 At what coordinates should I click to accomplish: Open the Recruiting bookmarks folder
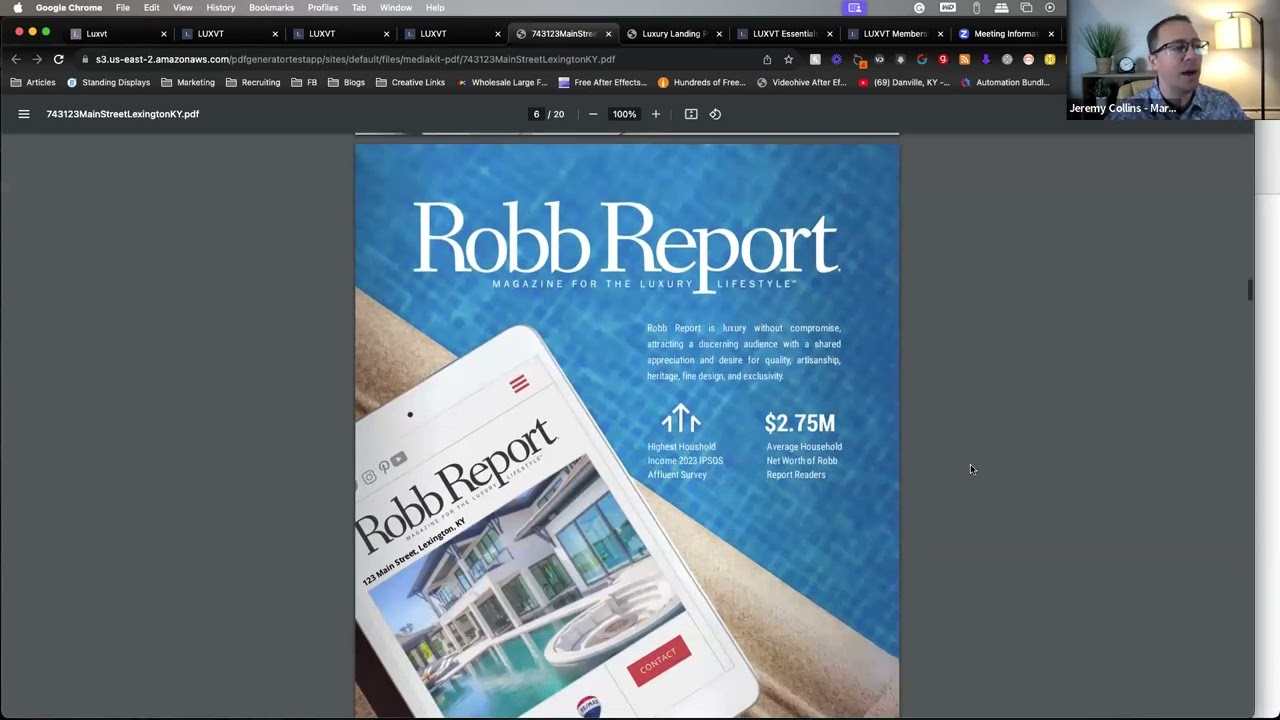253,83
